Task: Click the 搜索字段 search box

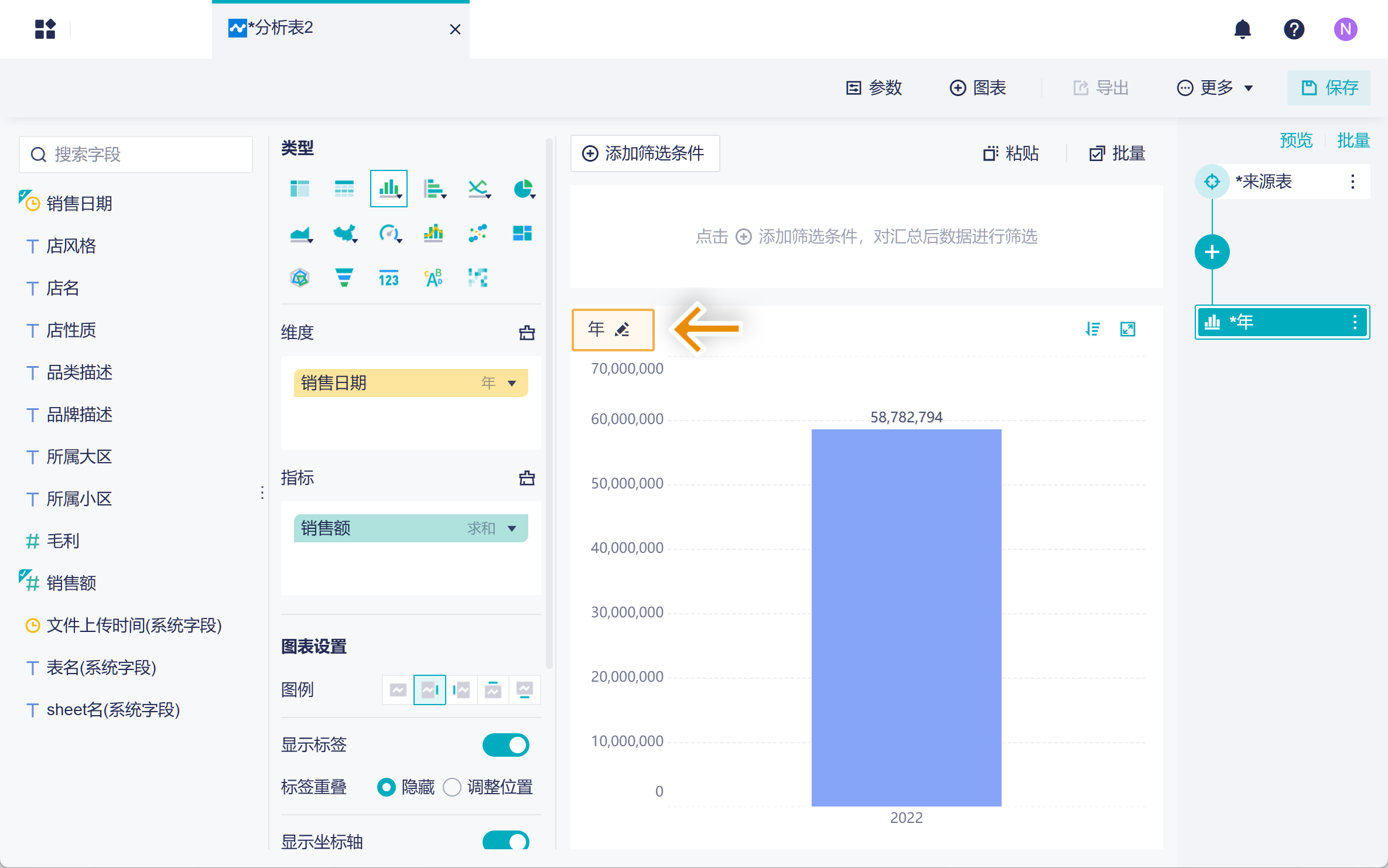Action: point(136,155)
